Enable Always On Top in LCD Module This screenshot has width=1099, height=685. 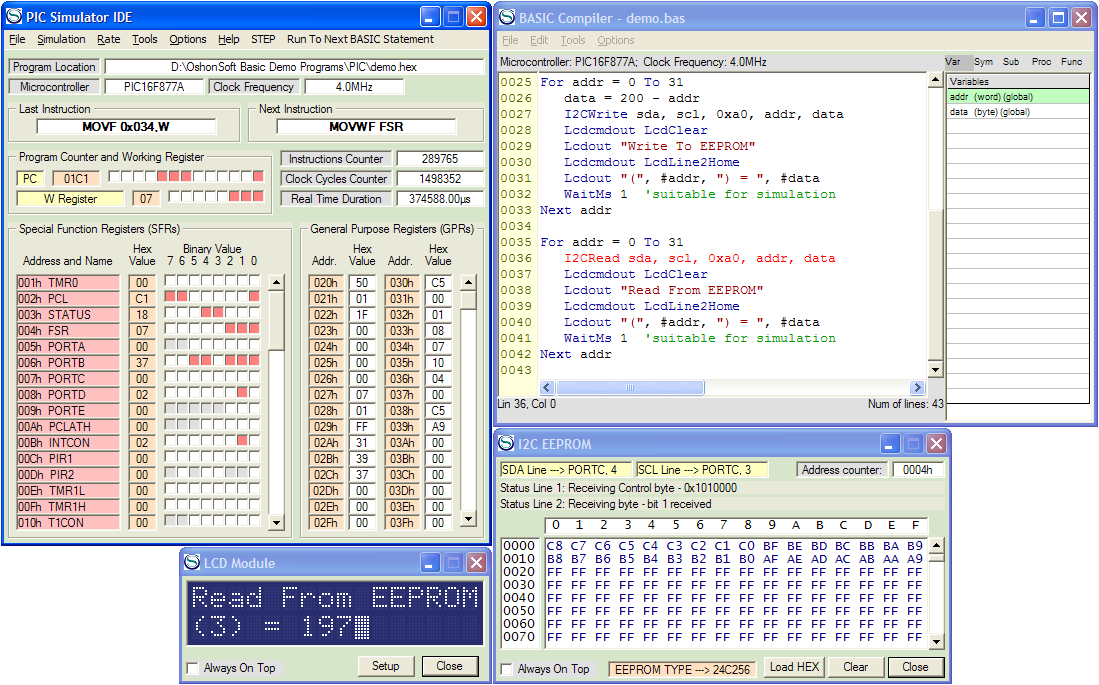[193, 668]
